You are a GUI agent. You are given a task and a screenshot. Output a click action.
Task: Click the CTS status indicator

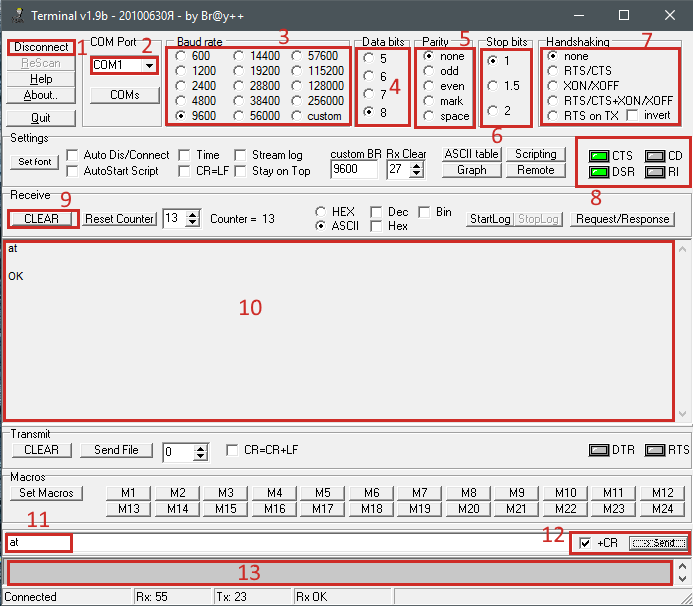click(600, 156)
